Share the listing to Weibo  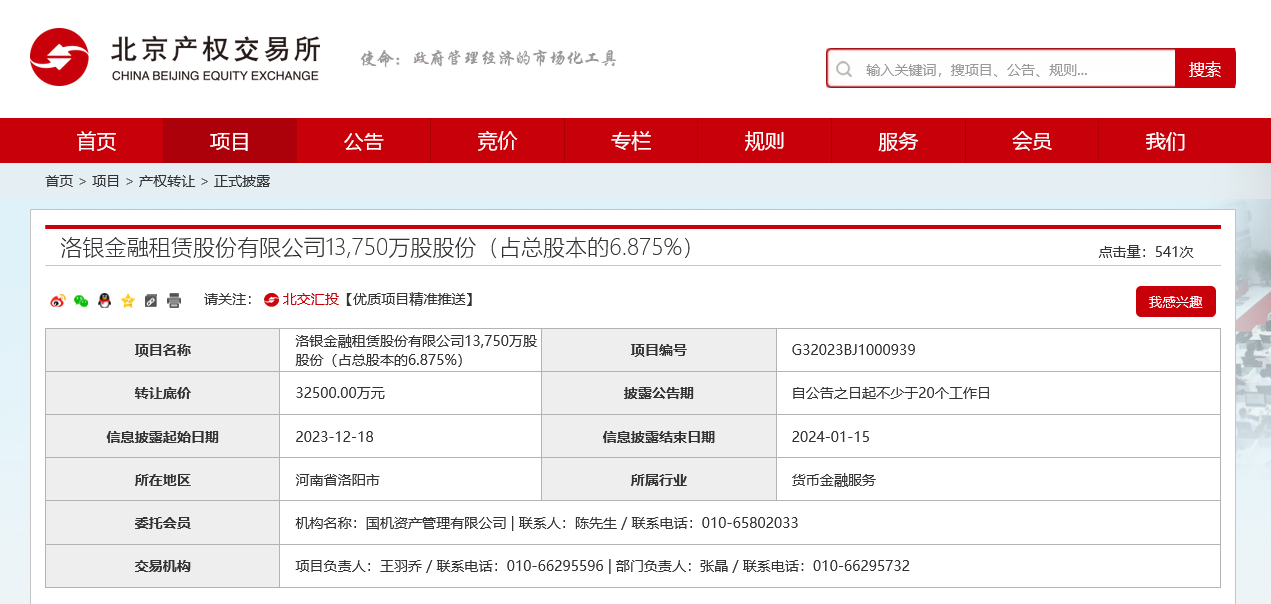[x=57, y=300]
